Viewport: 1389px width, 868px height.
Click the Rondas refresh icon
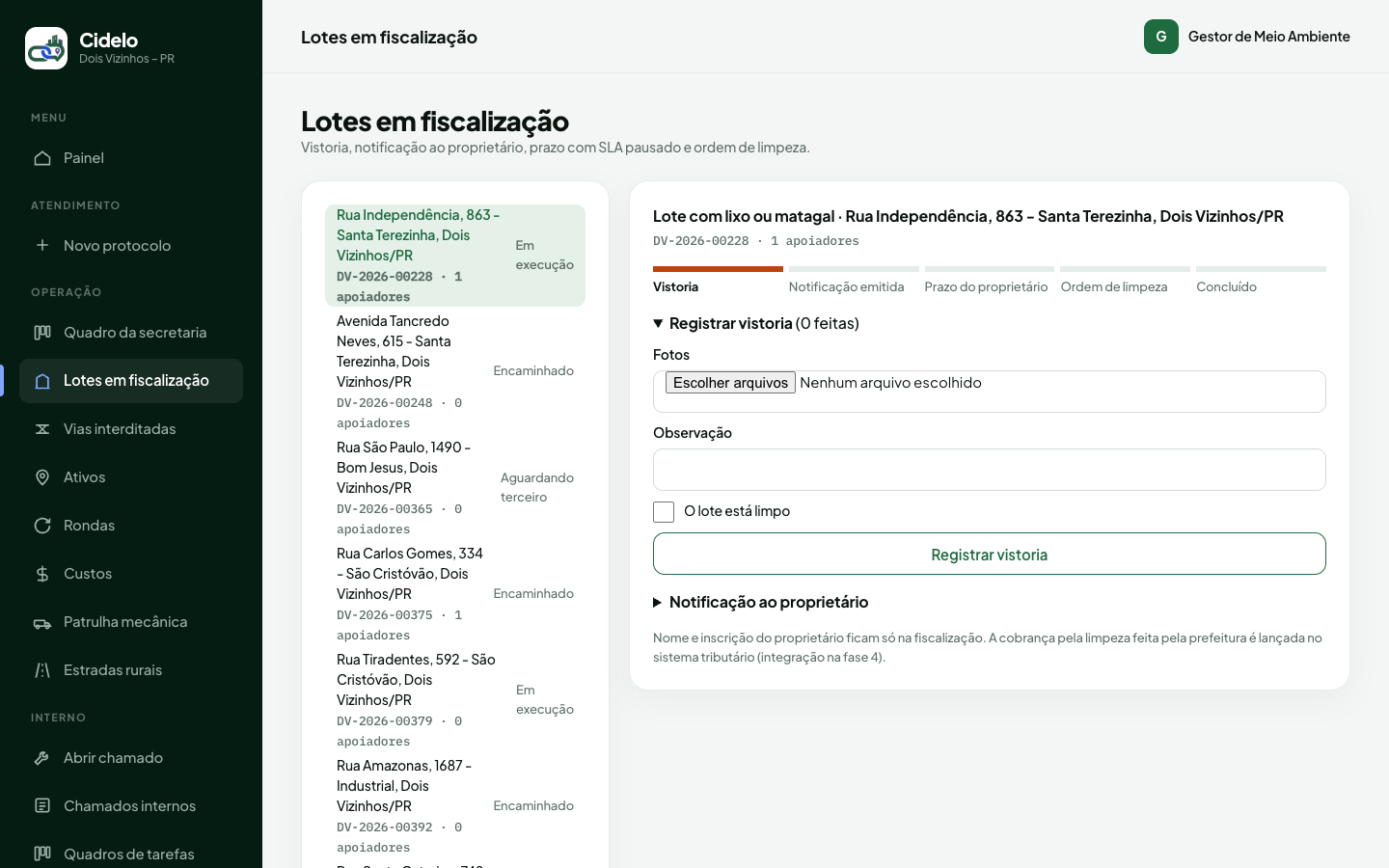(42, 526)
